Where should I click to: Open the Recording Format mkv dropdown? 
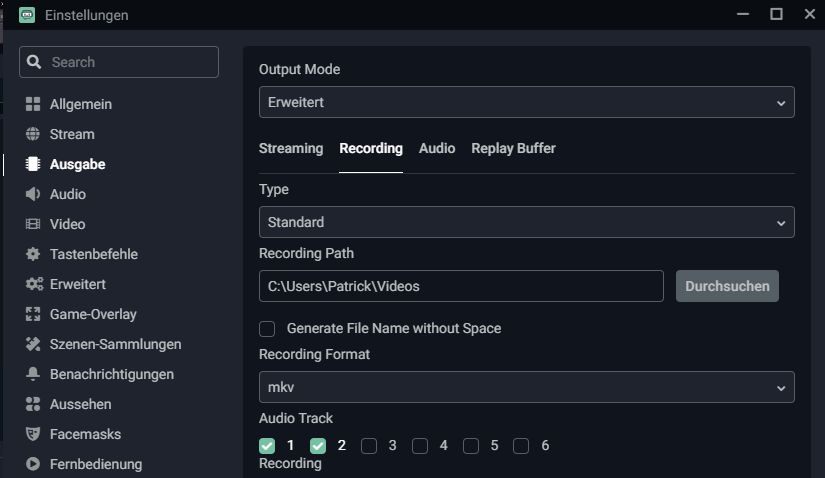527,387
